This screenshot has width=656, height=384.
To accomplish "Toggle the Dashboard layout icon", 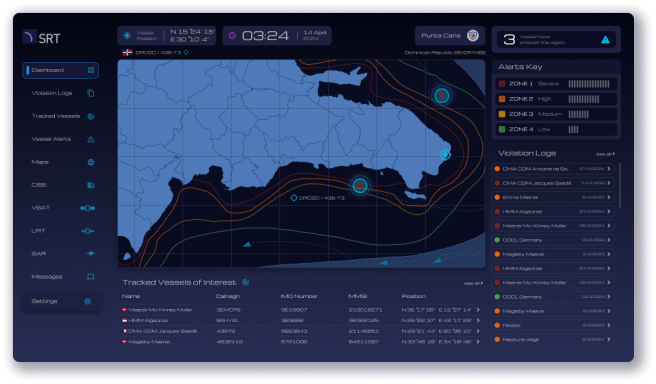I will pos(91,70).
